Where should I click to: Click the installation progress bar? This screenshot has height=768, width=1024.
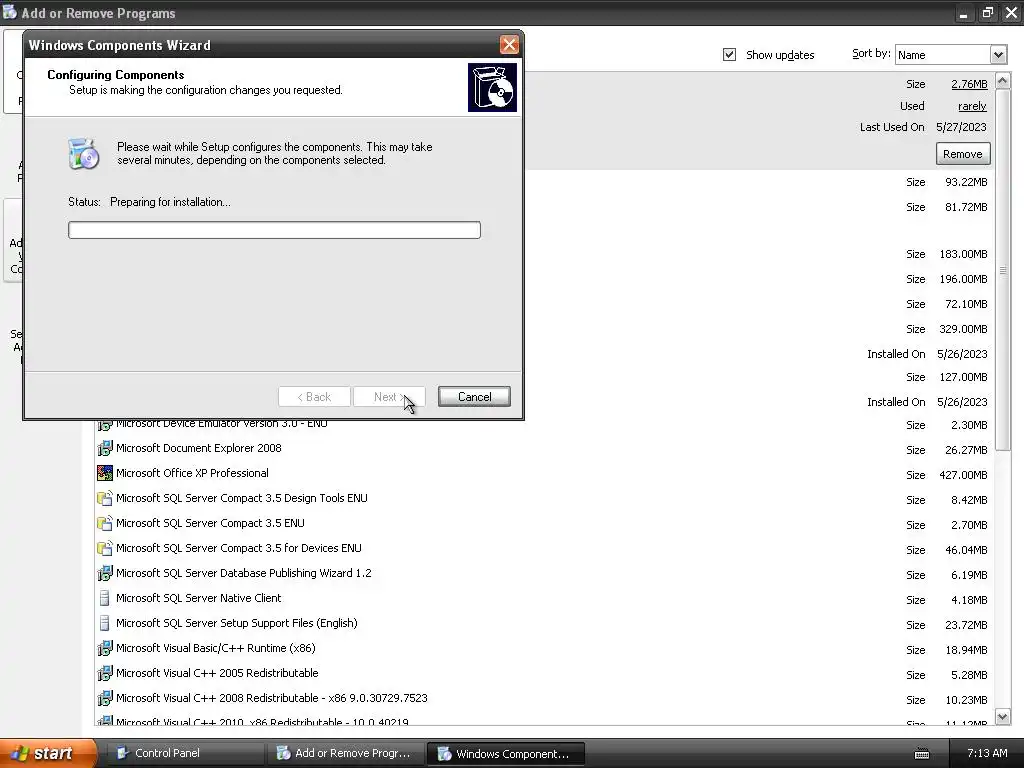274,230
